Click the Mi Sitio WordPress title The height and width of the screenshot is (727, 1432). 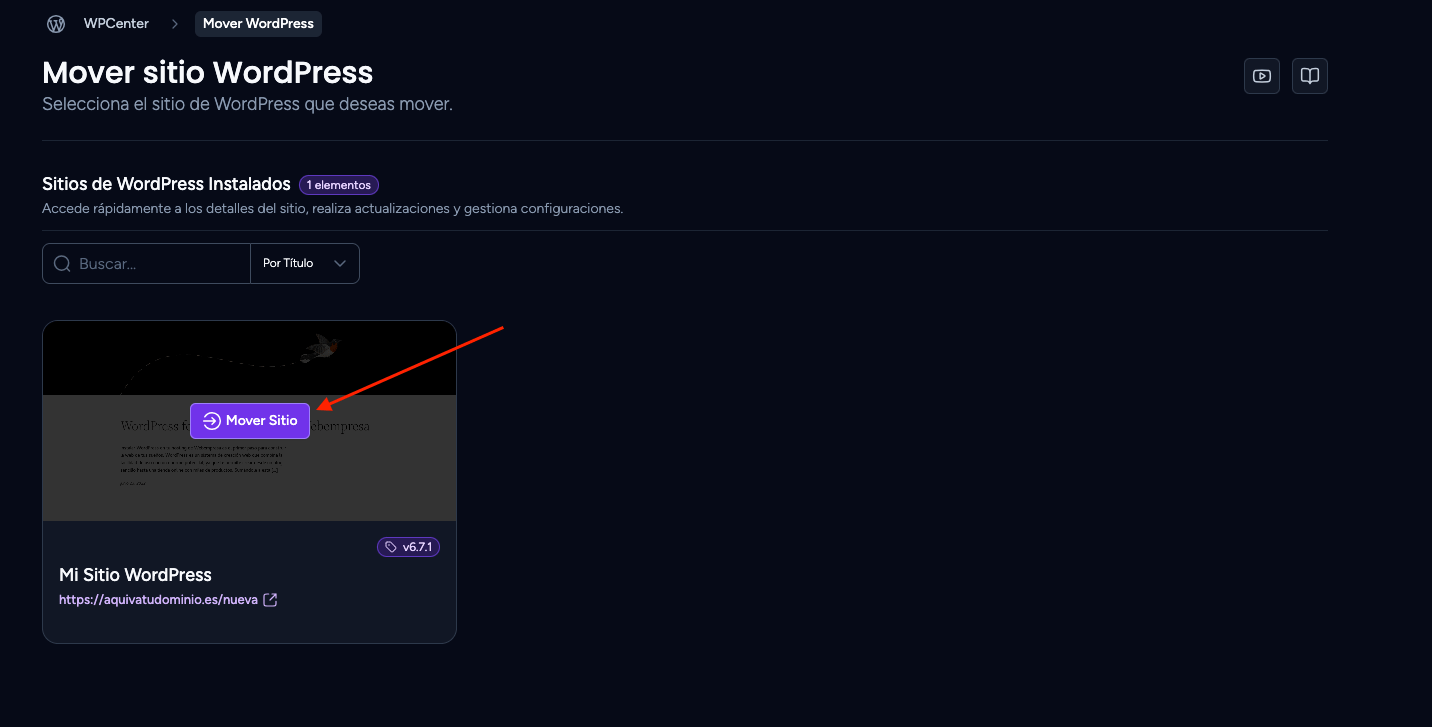pyautogui.click(x=135, y=575)
